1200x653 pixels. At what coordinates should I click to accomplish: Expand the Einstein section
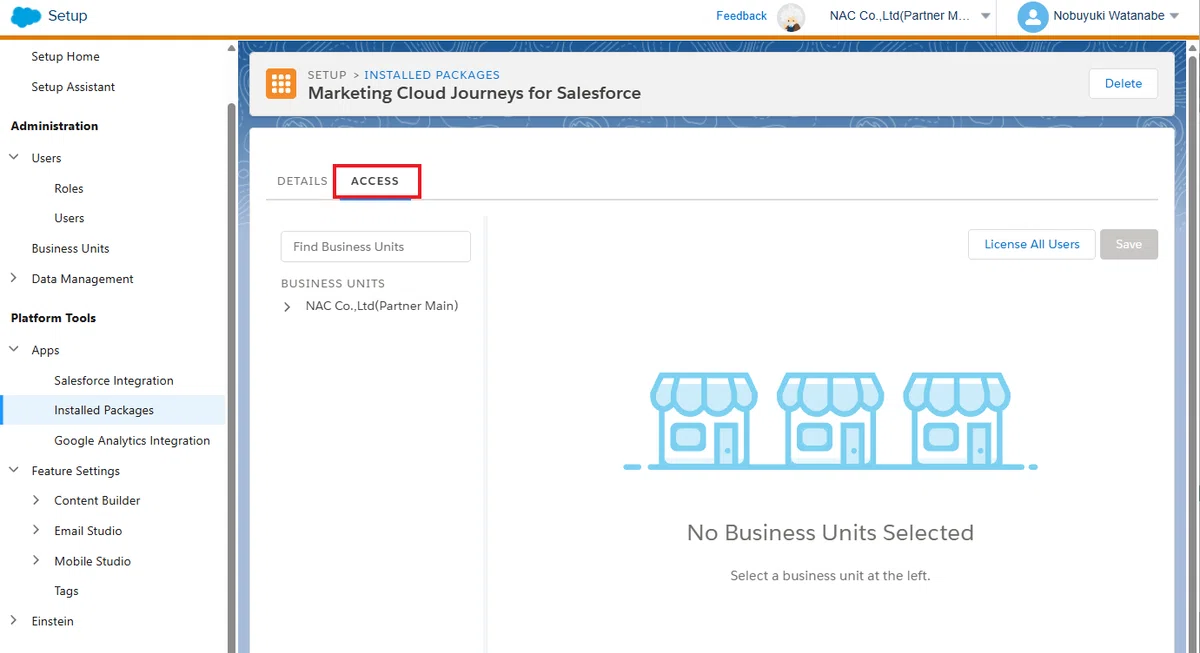(14, 621)
